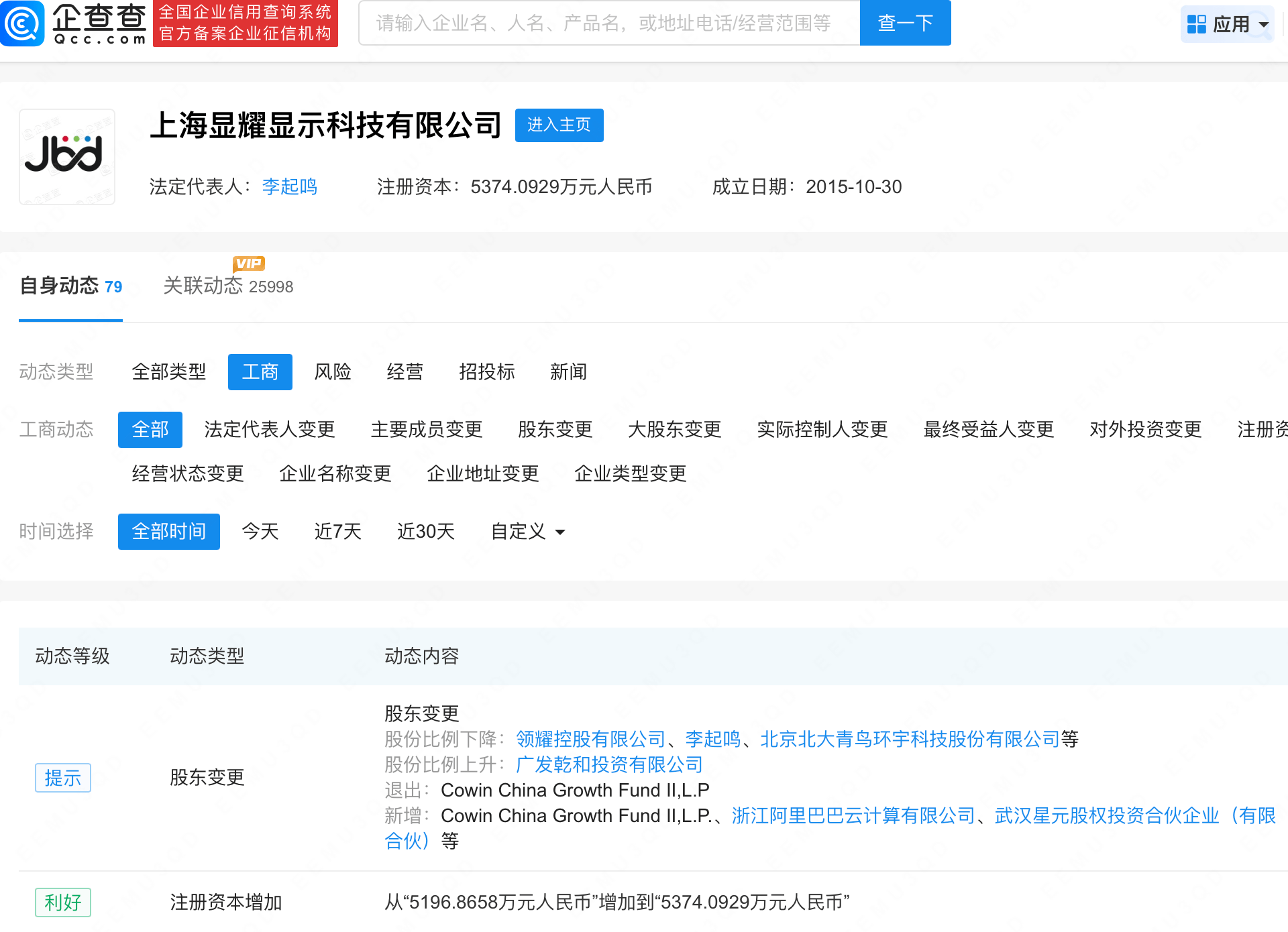
Task: Filter by 法定代表人变更
Action: 270,429
